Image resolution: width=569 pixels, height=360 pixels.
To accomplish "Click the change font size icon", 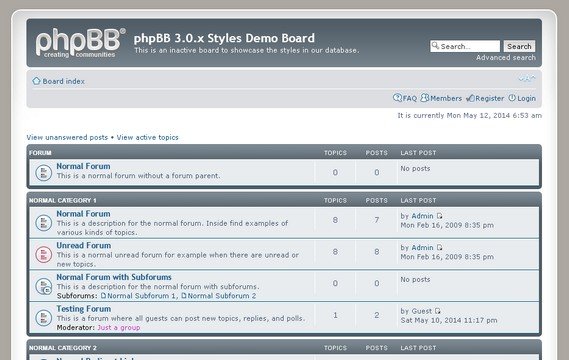I will point(527,78).
